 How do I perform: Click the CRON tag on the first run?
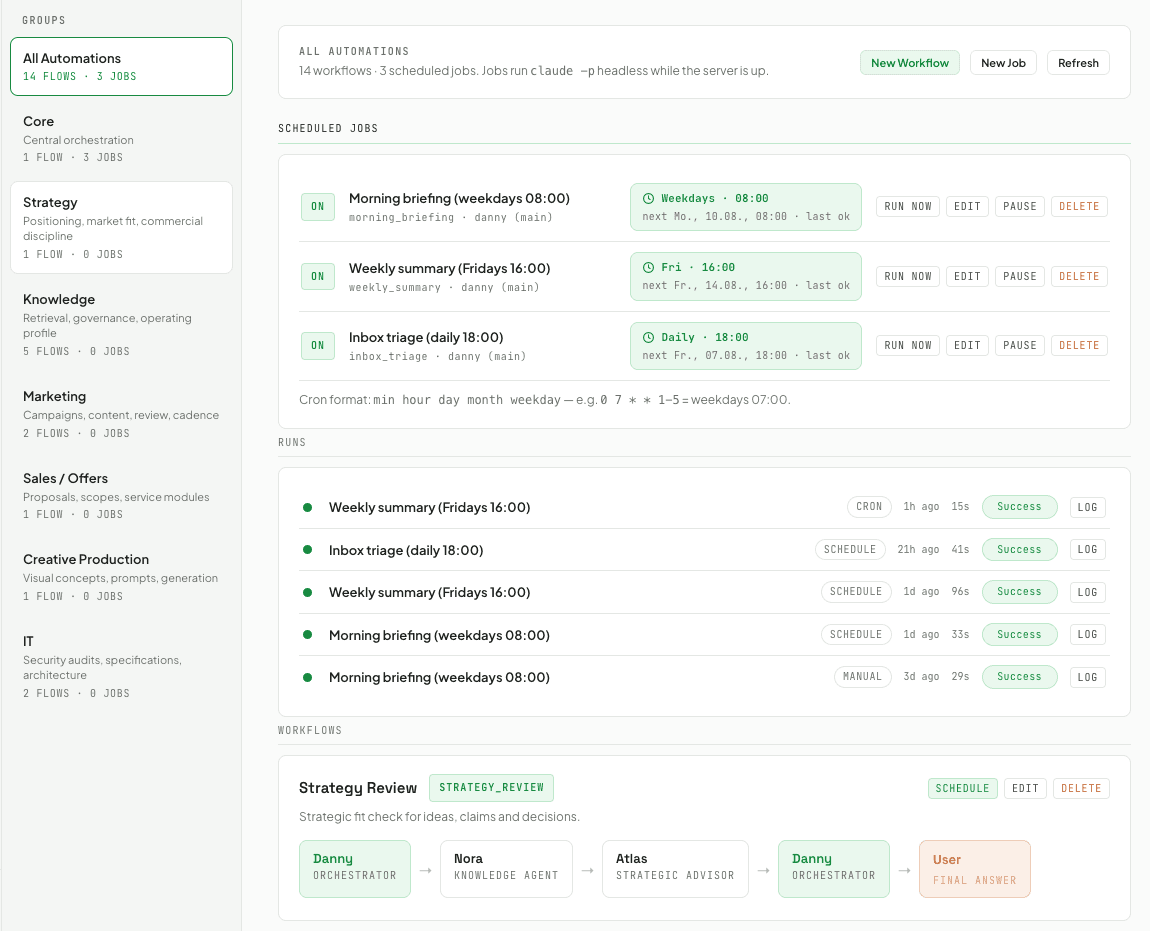(869, 507)
